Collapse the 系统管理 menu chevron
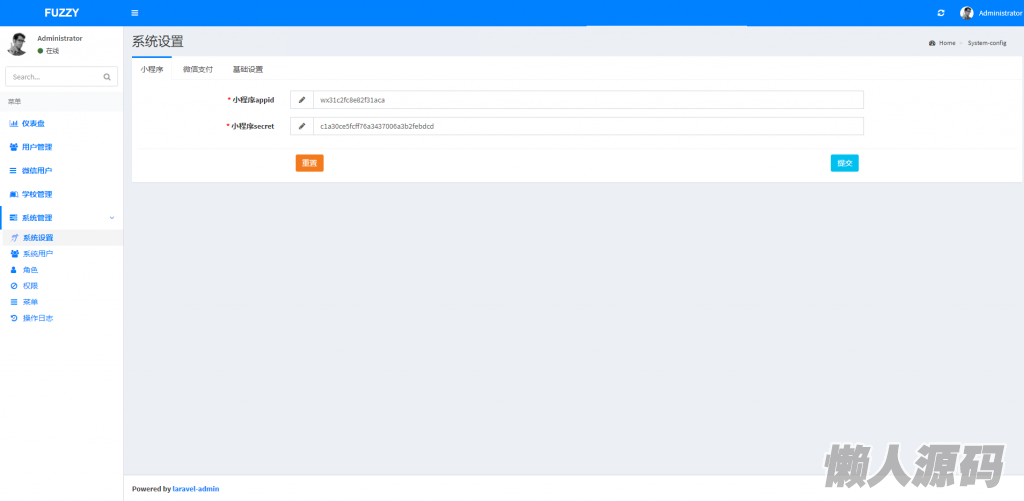Screen dimensions: 1024x501 click(112, 218)
